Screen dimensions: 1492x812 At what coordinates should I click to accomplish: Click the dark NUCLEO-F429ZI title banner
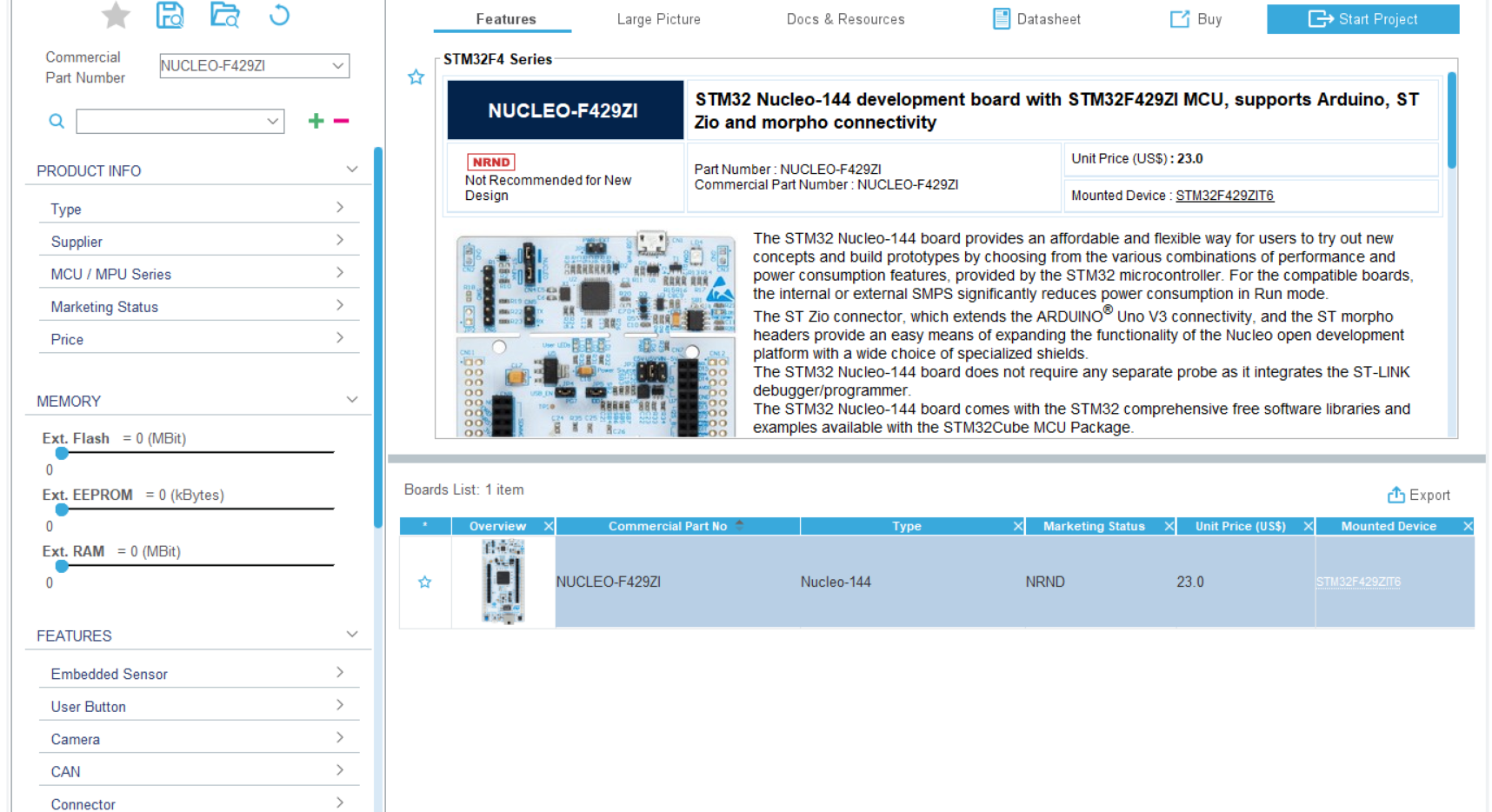click(565, 110)
